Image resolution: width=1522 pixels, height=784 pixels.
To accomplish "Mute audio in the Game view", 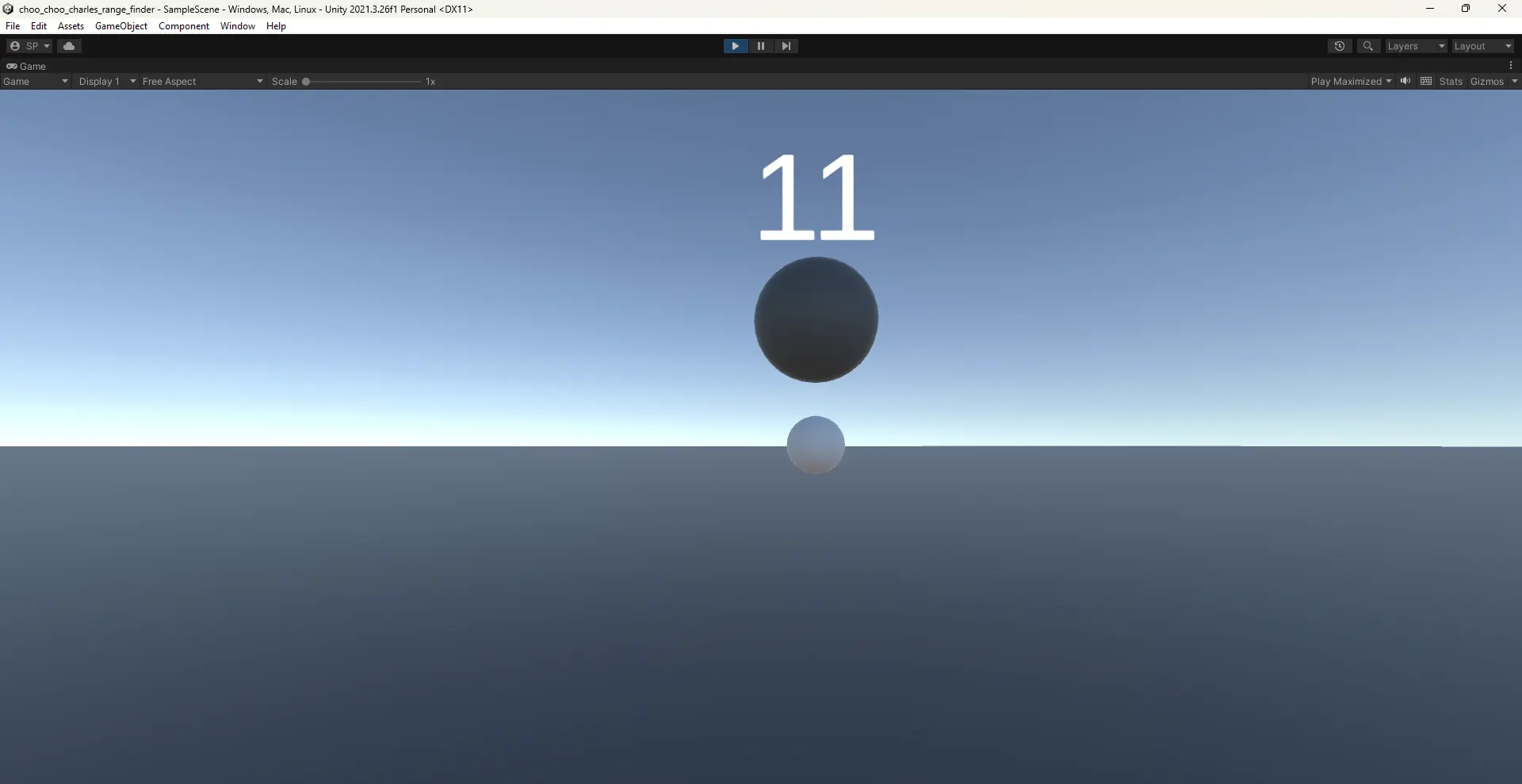I will (1405, 81).
